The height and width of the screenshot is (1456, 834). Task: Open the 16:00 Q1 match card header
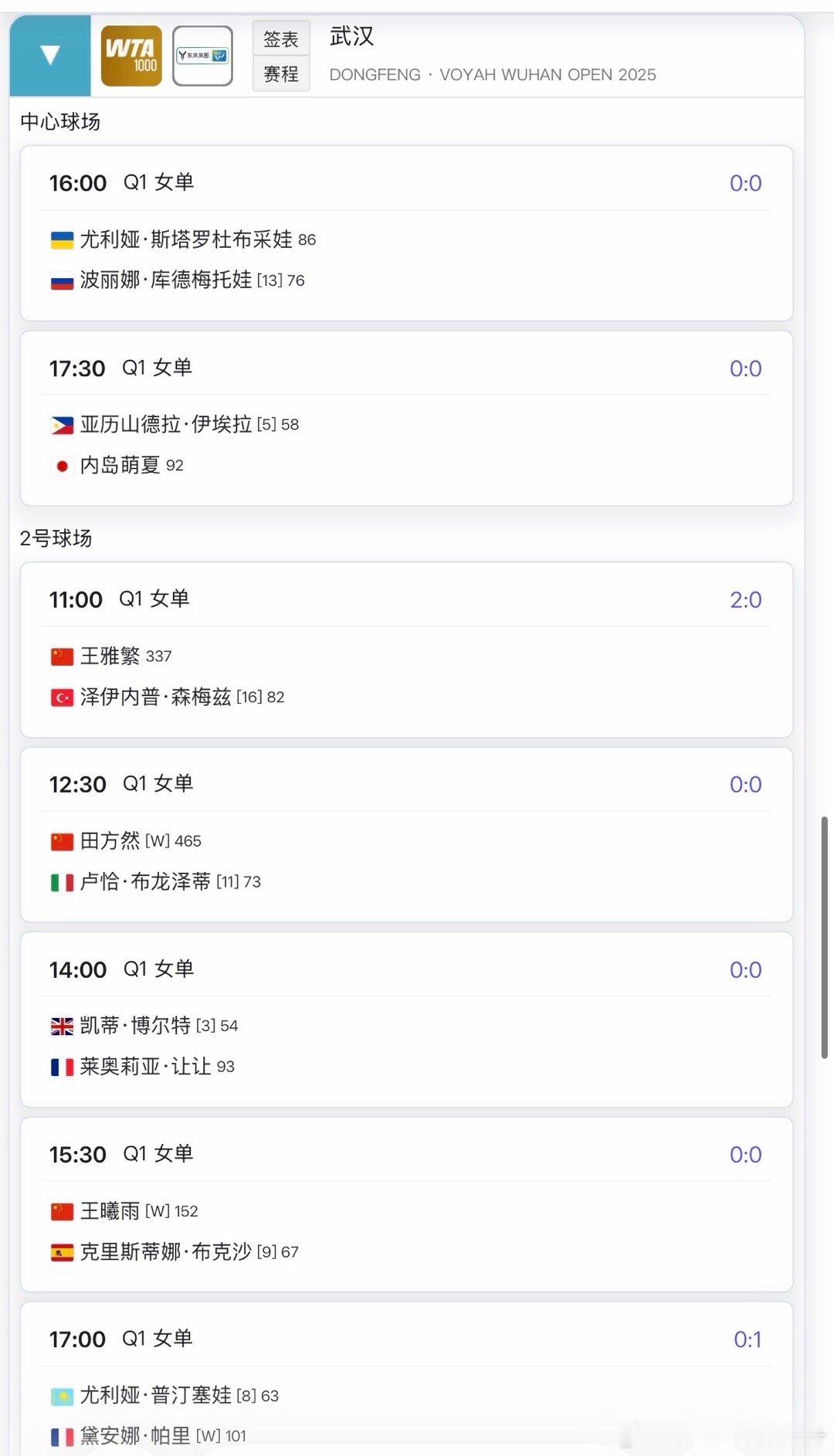tap(121, 183)
